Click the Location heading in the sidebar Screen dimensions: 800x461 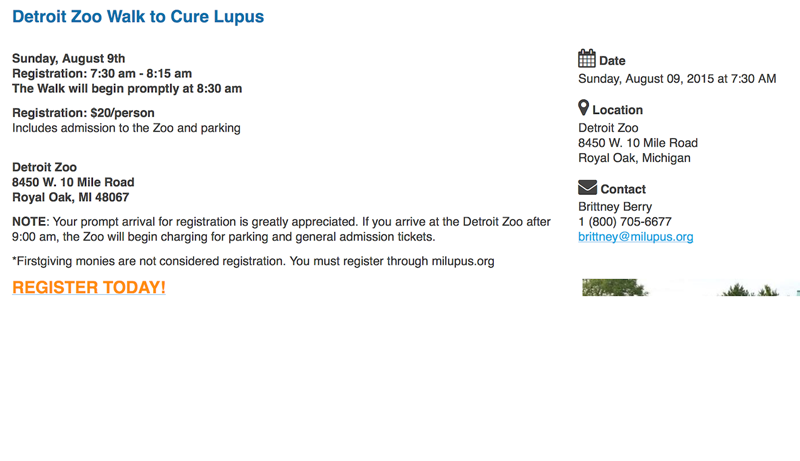coord(617,110)
